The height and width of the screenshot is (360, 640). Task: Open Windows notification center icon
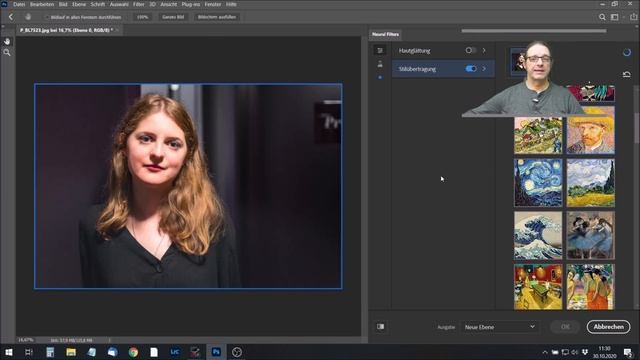[x=628, y=352]
